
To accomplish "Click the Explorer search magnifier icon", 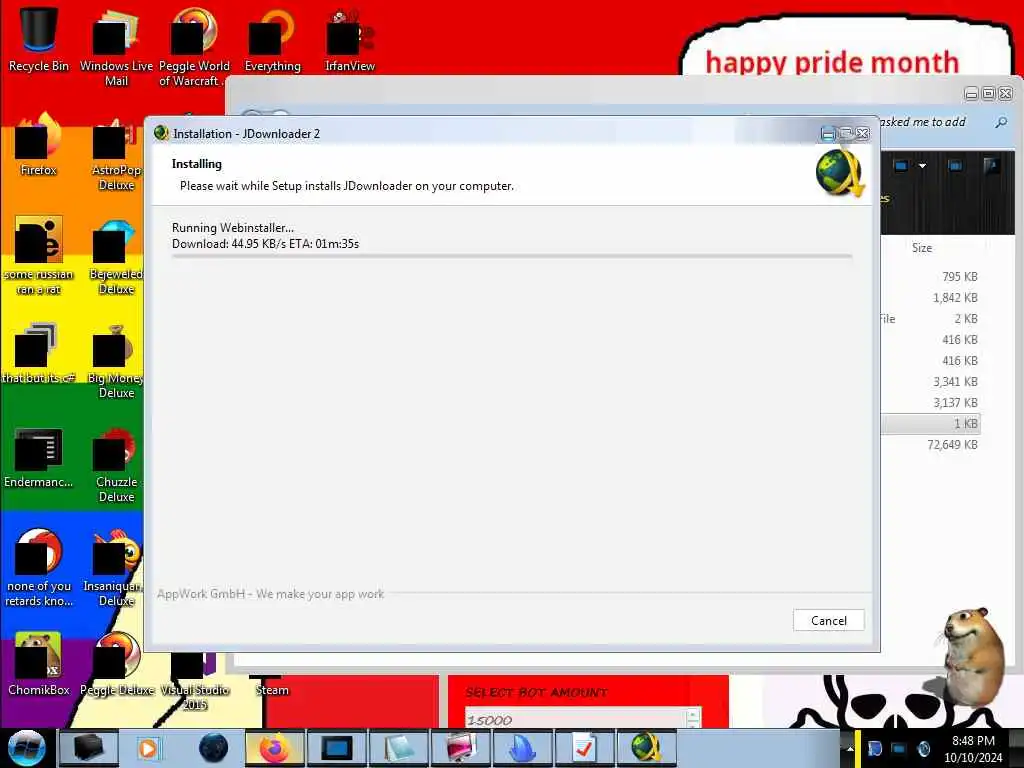I will 1000,122.
